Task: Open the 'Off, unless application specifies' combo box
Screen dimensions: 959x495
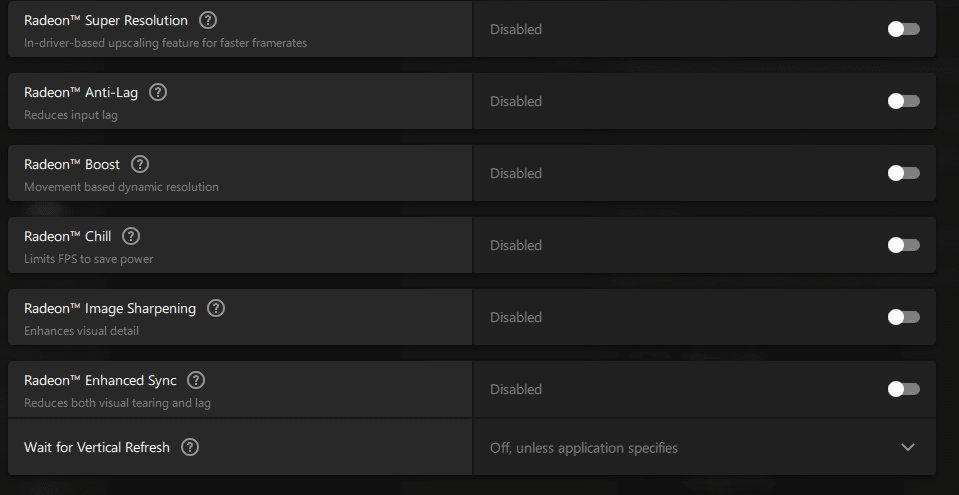Action: pyautogui.click(x=704, y=447)
